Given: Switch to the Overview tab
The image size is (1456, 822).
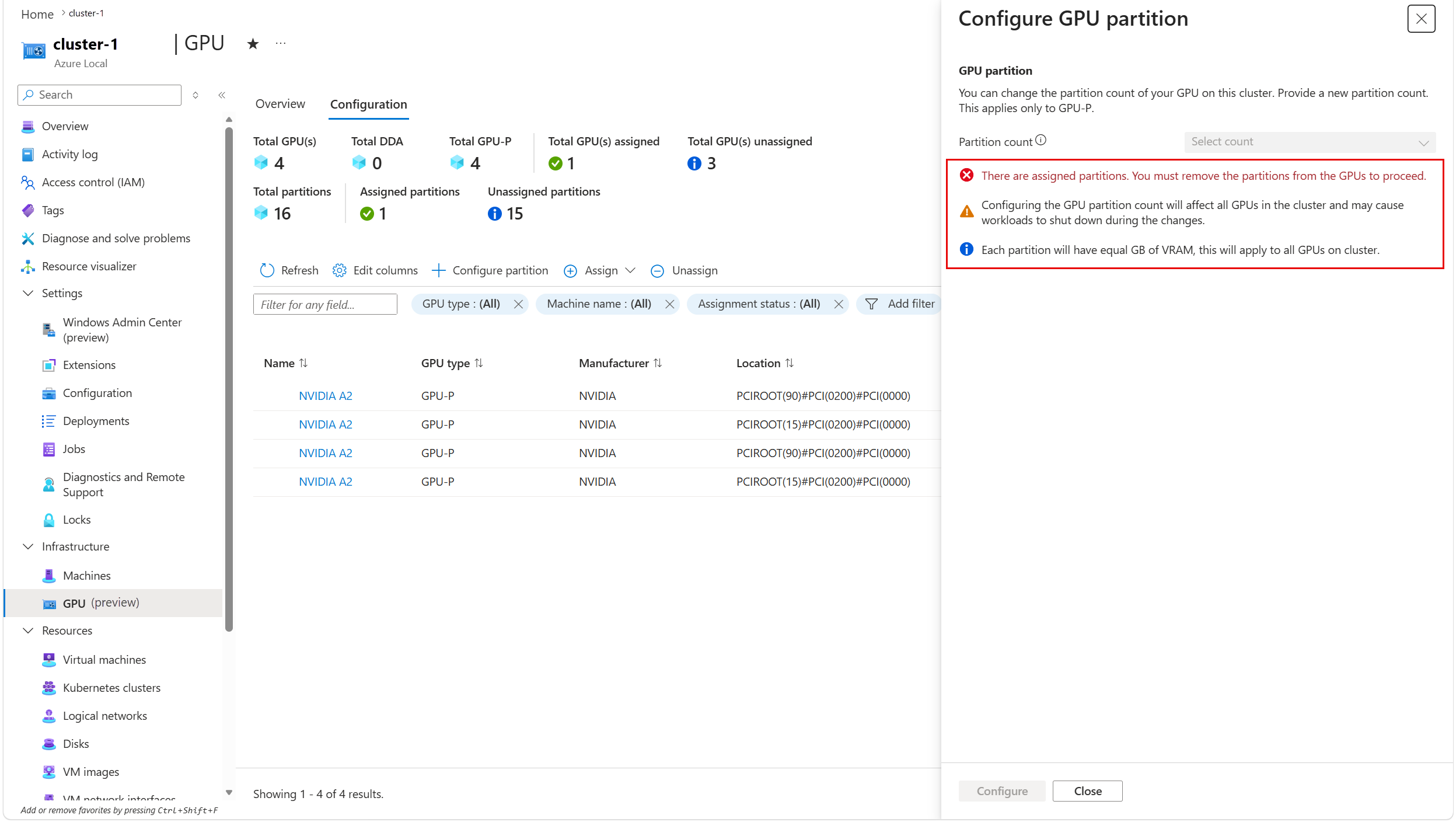Looking at the screenshot, I should pyautogui.click(x=280, y=104).
